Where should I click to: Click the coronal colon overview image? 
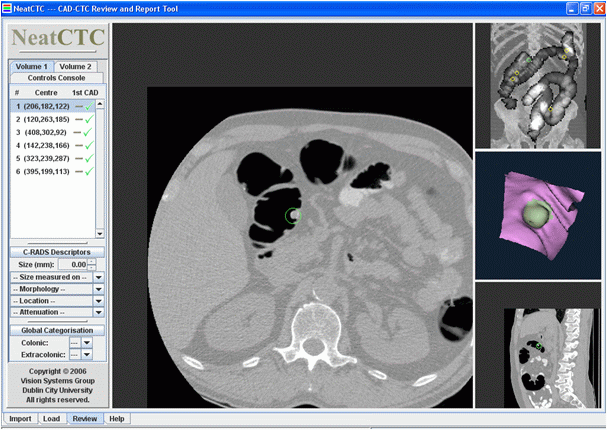[x=538, y=86]
